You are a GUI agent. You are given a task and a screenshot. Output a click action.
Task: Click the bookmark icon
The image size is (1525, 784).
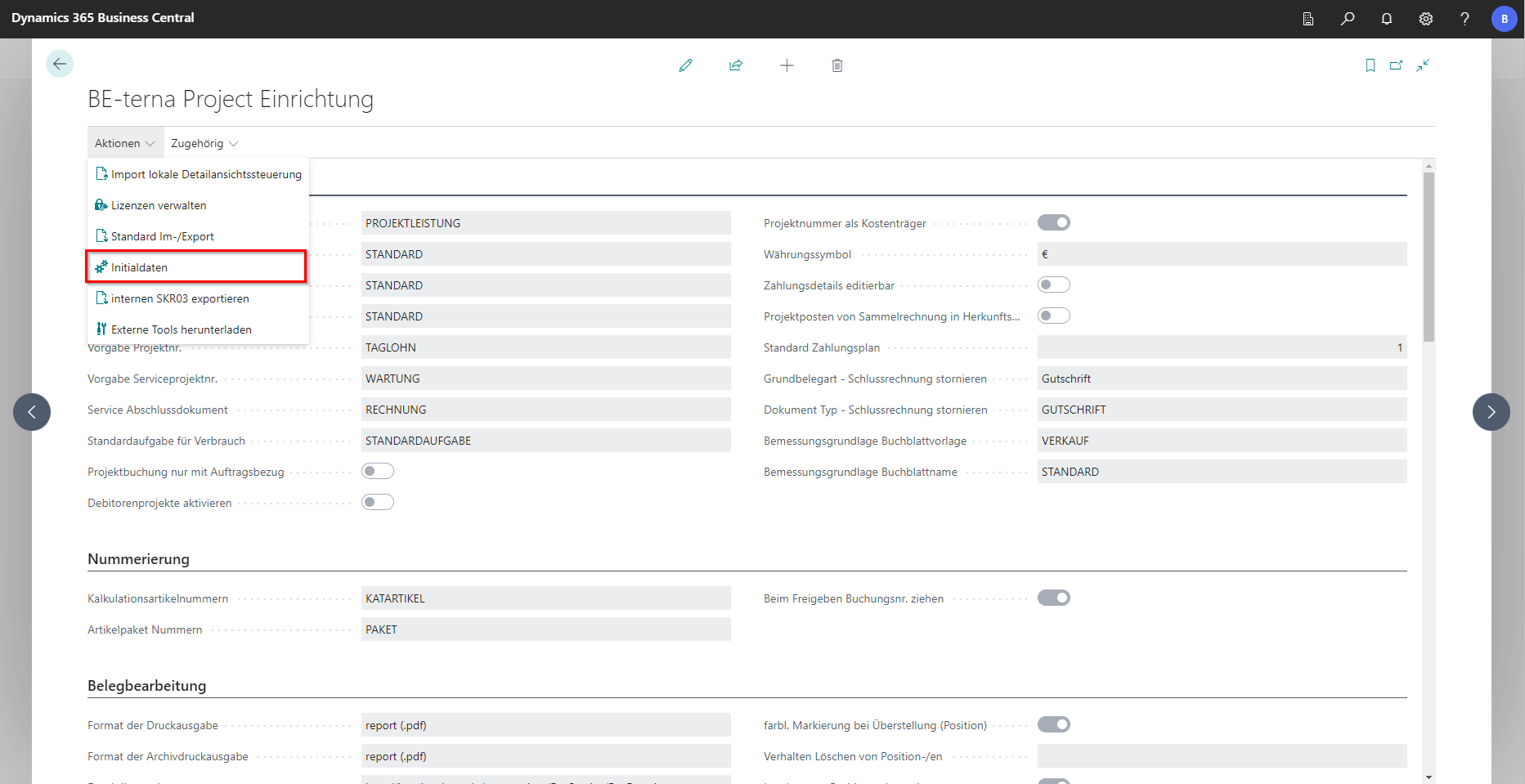[x=1370, y=65]
